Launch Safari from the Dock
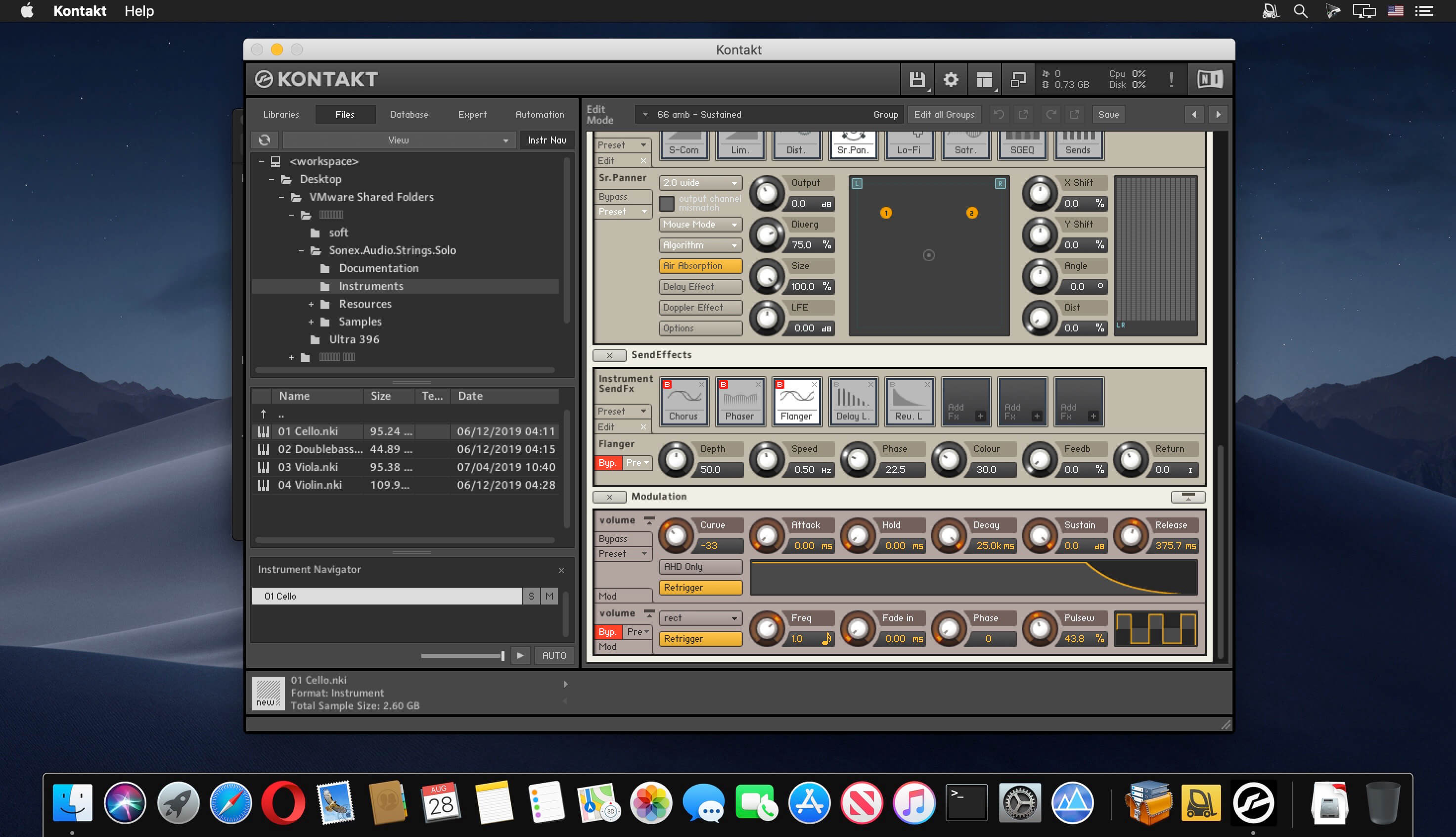 230,802
